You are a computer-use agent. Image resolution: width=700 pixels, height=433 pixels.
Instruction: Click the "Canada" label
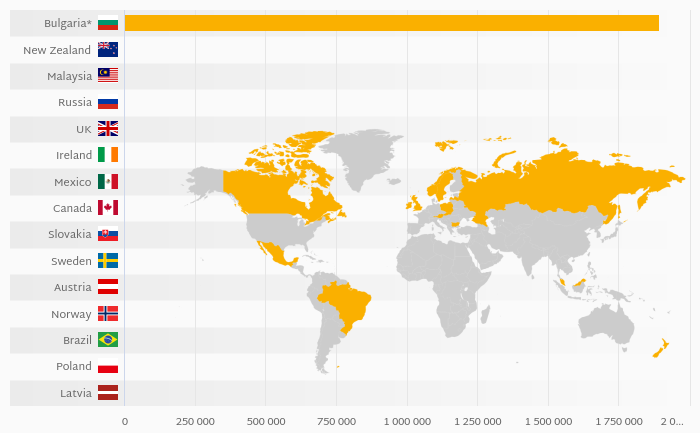72,208
